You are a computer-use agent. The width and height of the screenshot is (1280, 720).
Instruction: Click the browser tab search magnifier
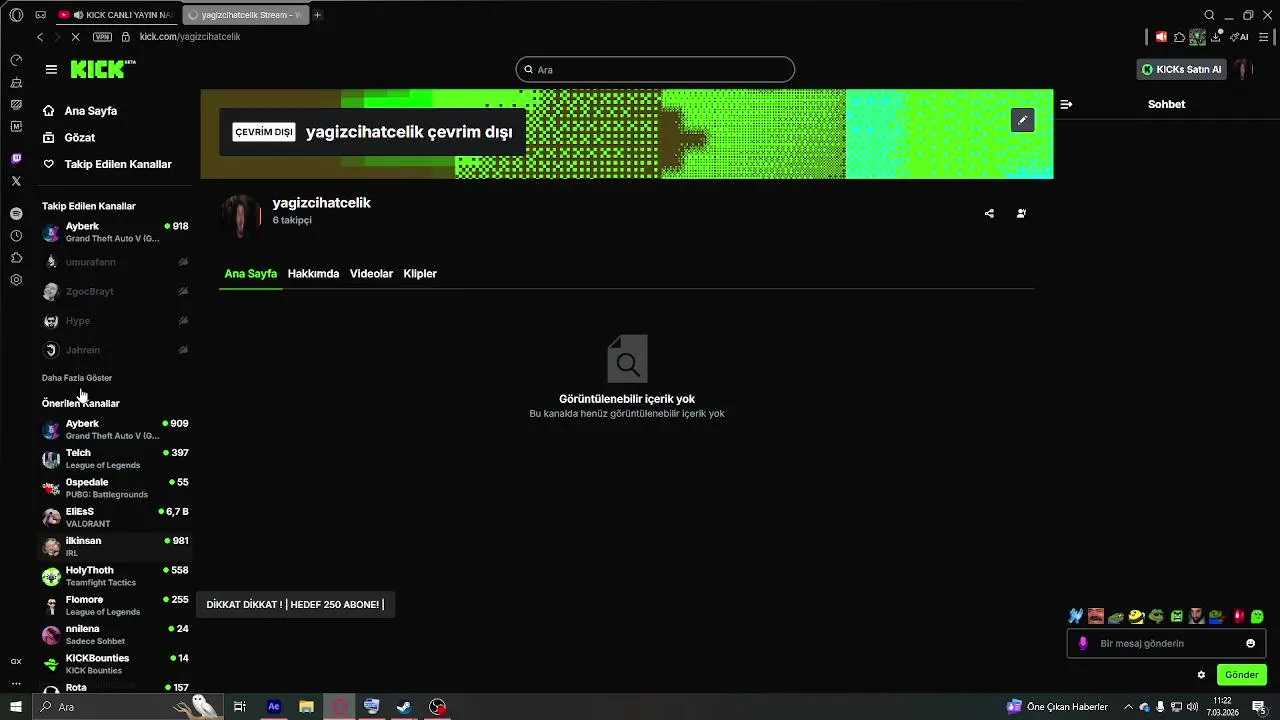(1209, 15)
